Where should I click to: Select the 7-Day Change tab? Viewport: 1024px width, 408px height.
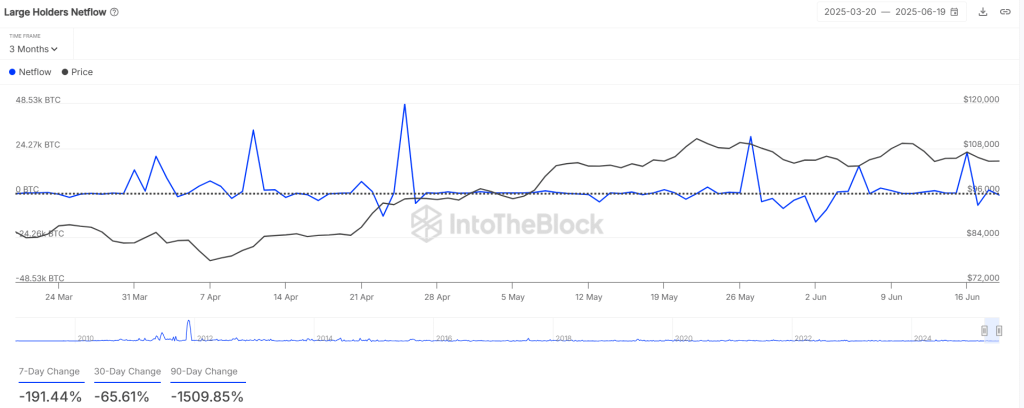click(50, 372)
